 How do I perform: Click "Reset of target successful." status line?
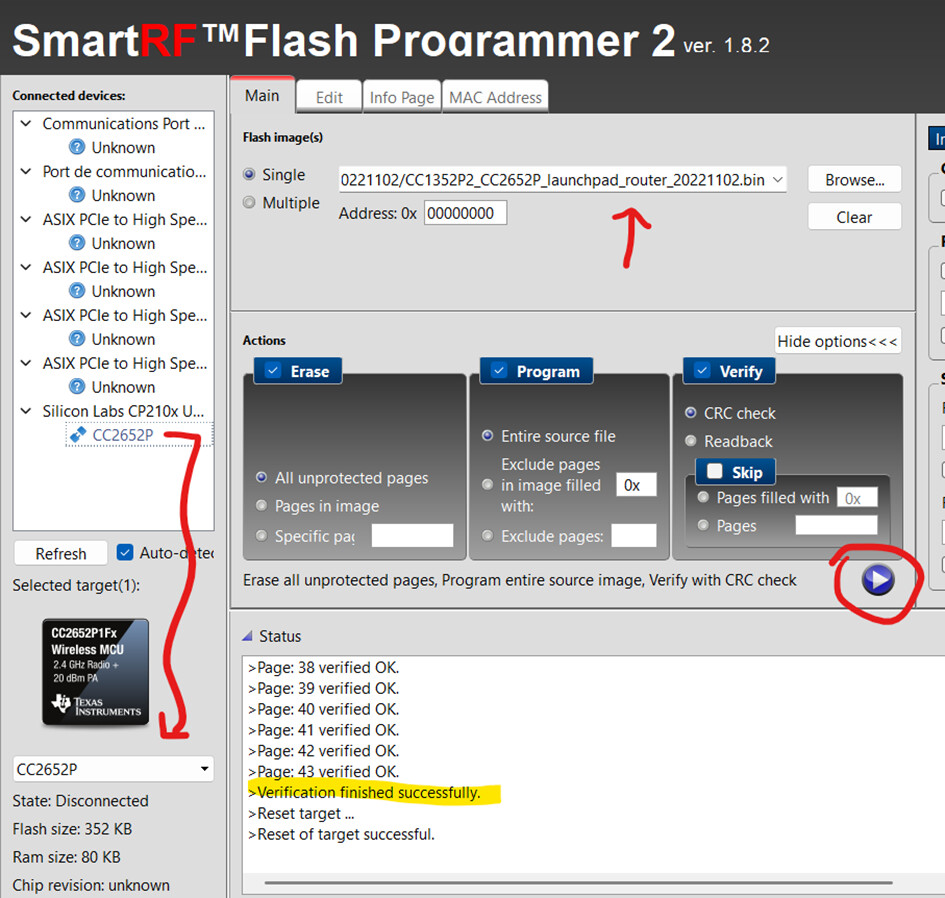click(341, 834)
